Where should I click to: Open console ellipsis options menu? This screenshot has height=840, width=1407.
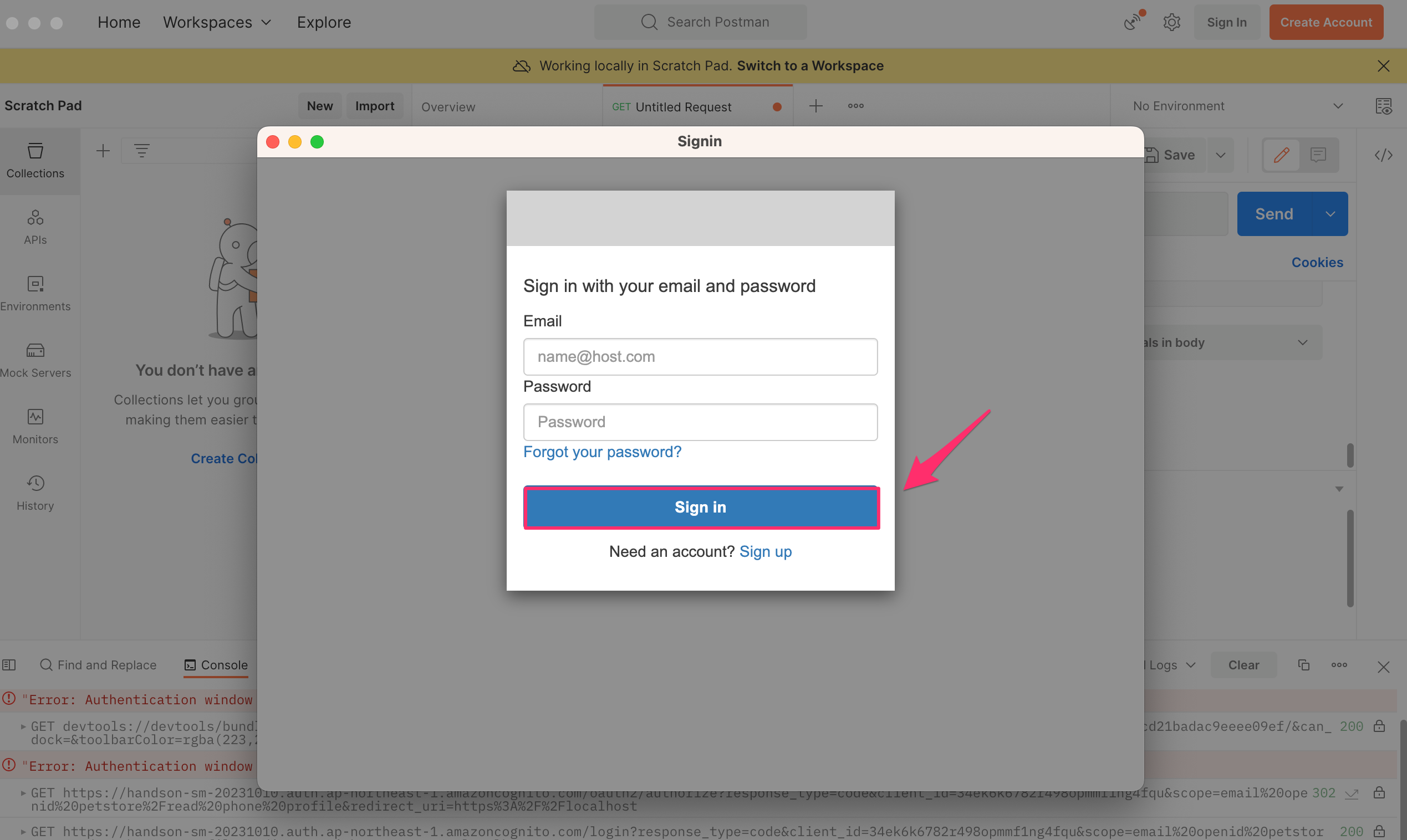click(x=1339, y=664)
